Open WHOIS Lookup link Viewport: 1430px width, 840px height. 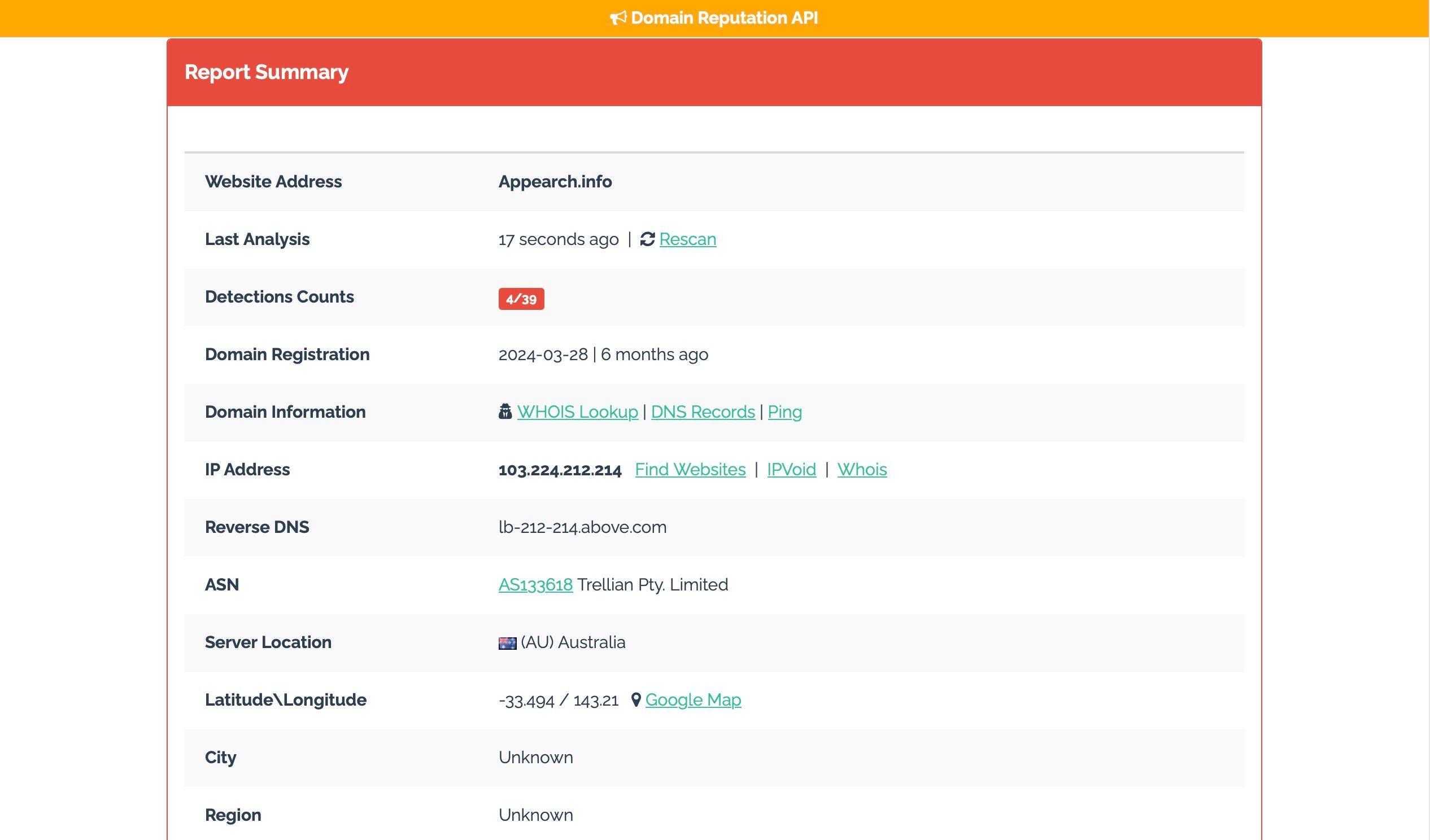click(578, 412)
